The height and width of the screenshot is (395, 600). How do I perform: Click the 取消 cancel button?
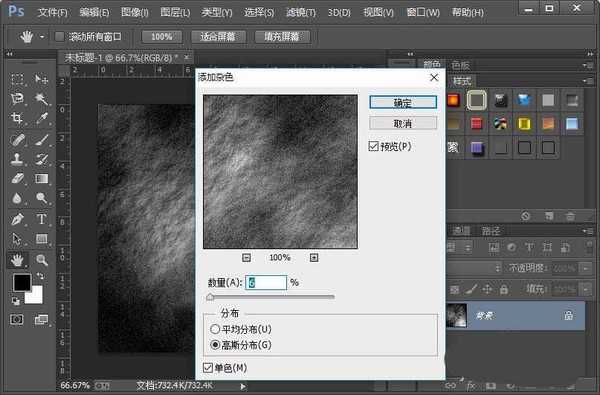coord(403,123)
